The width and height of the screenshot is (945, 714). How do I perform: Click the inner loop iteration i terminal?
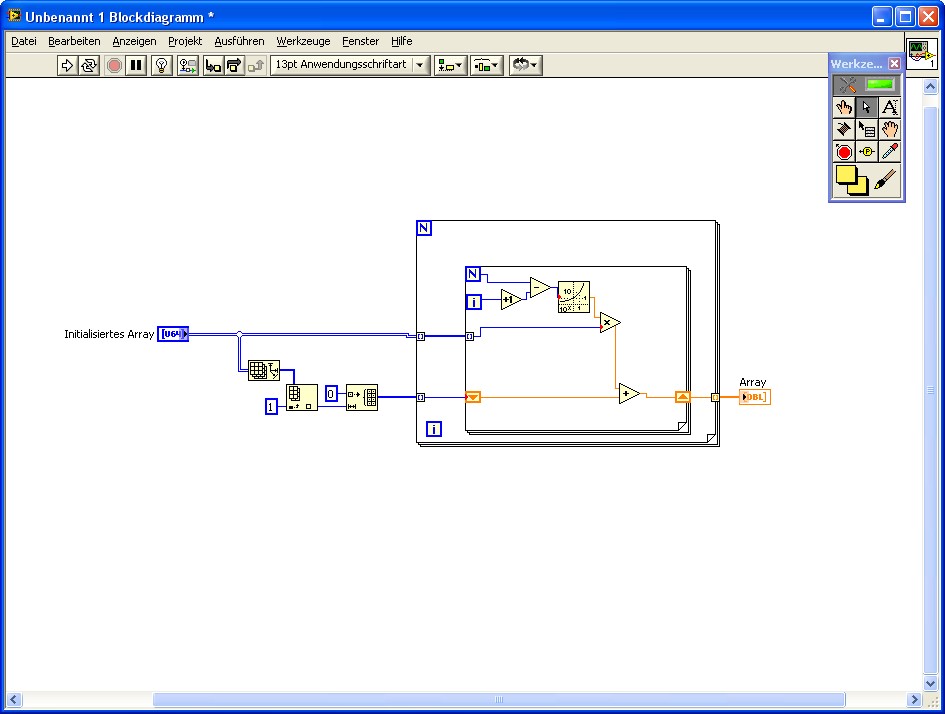[x=474, y=302]
